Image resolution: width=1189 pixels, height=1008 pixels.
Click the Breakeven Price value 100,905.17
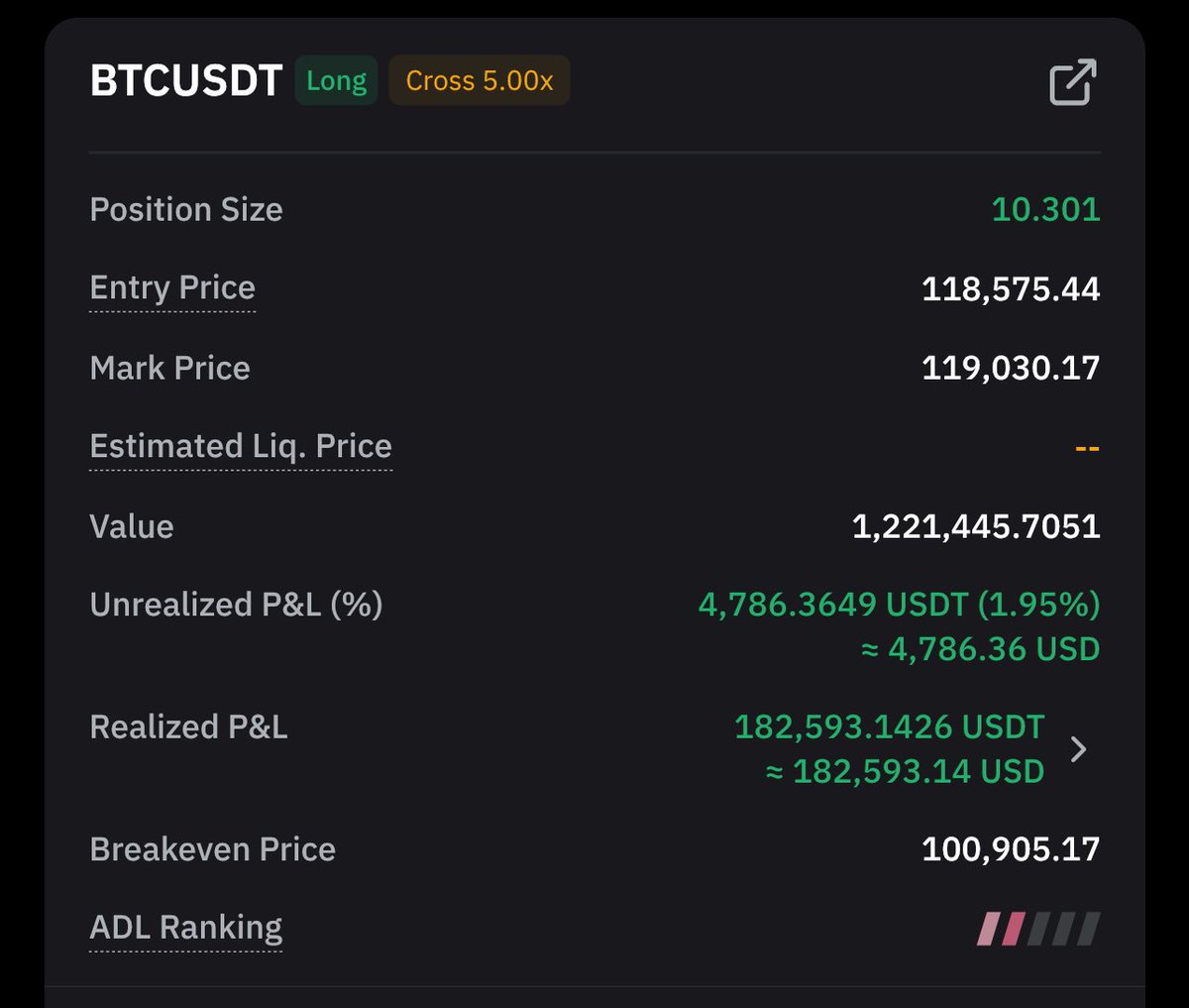click(x=1011, y=849)
